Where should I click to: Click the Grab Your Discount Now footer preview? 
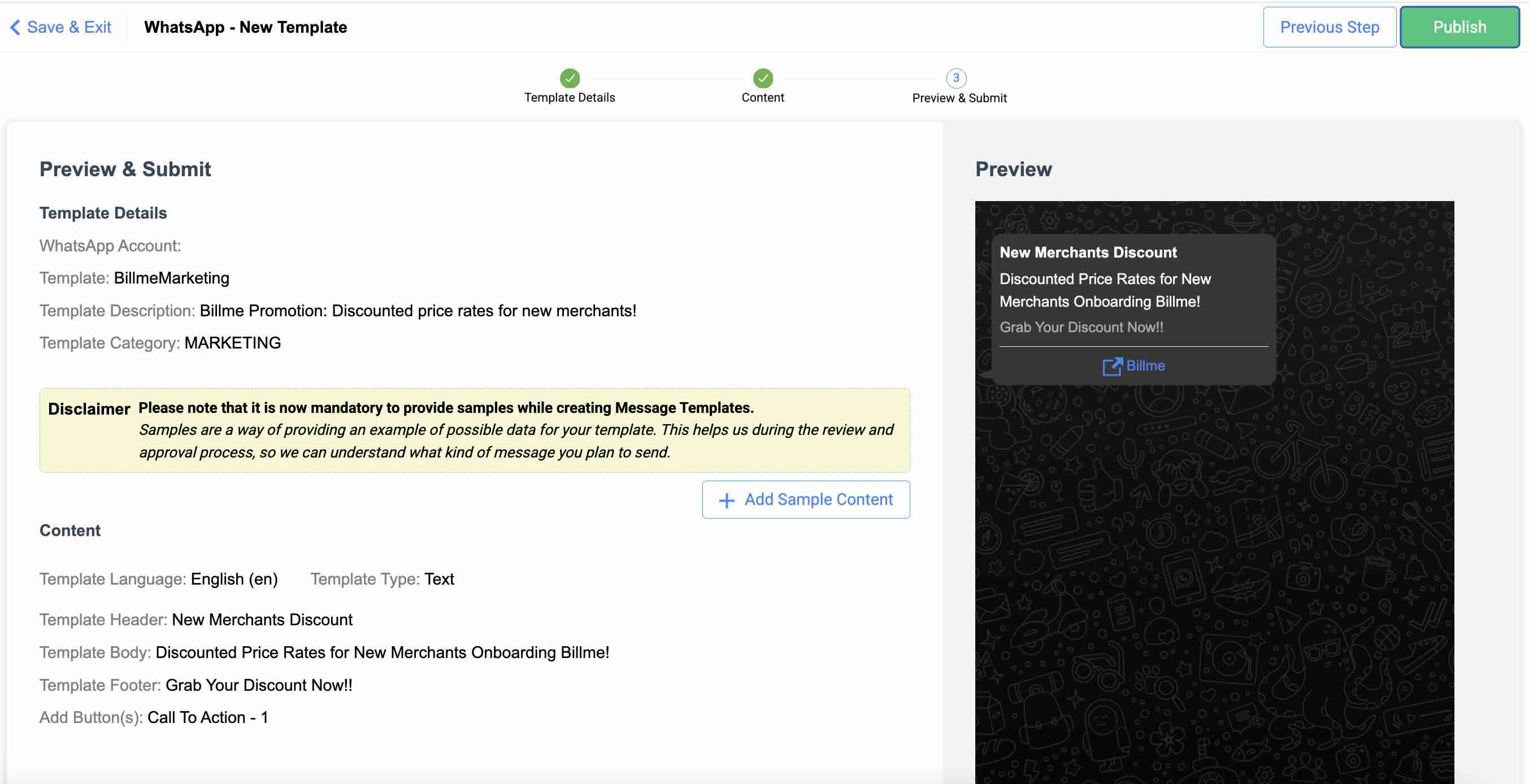[1081, 327]
